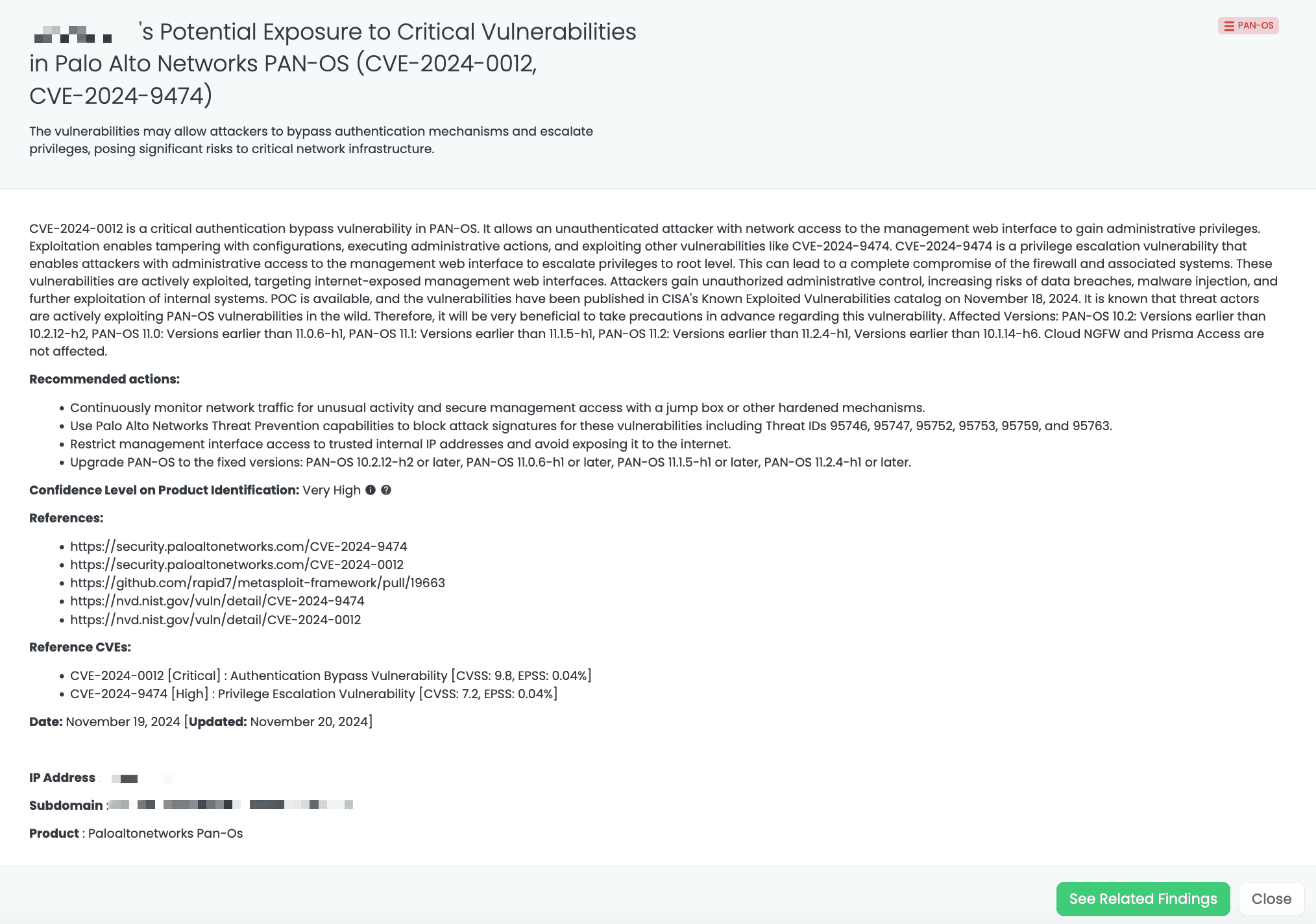Click the Restrict management interface access recommendation
This screenshot has width=1316, height=924.
[400, 444]
